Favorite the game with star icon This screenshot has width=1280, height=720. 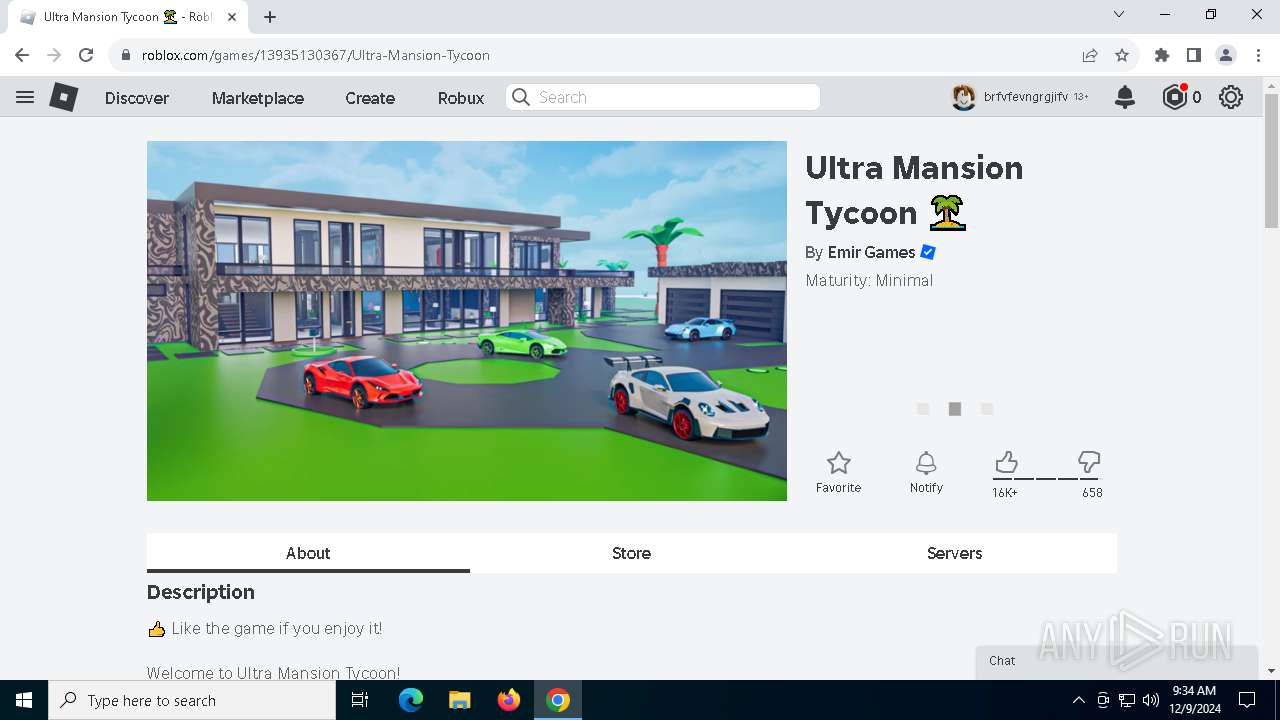[838, 472]
